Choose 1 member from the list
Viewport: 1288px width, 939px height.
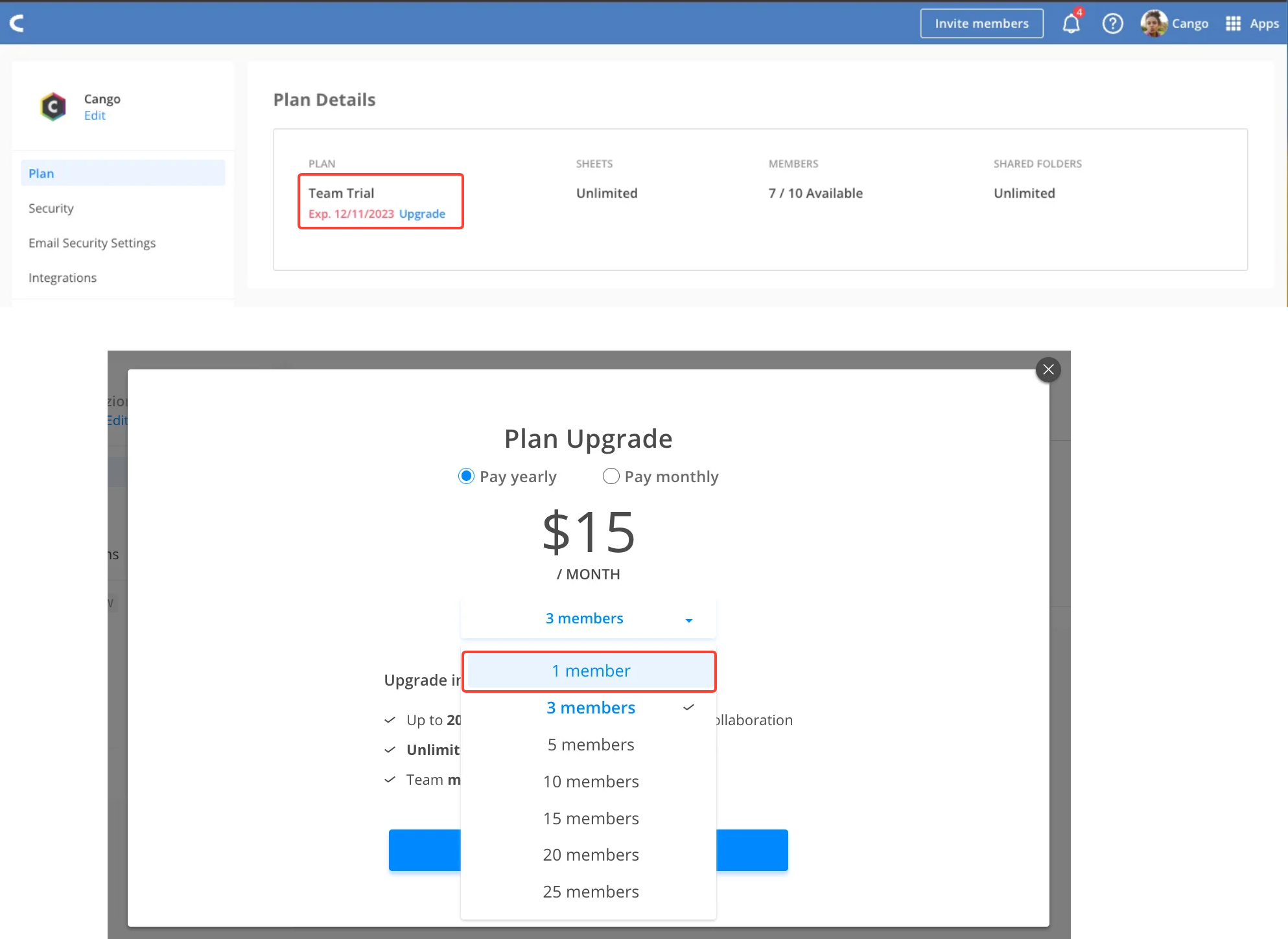(x=589, y=671)
